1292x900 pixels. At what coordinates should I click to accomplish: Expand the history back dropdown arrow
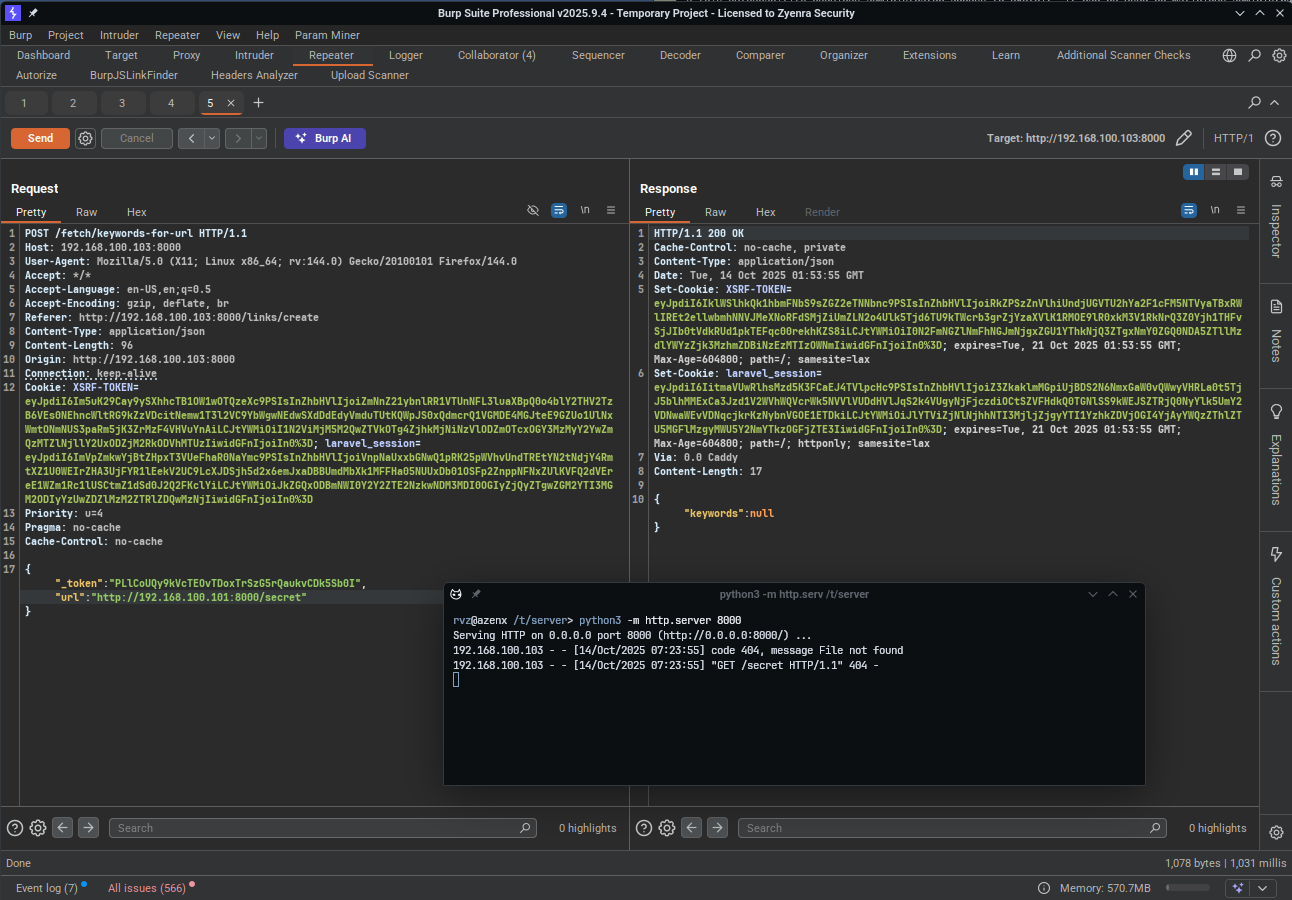(x=211, y=138)
